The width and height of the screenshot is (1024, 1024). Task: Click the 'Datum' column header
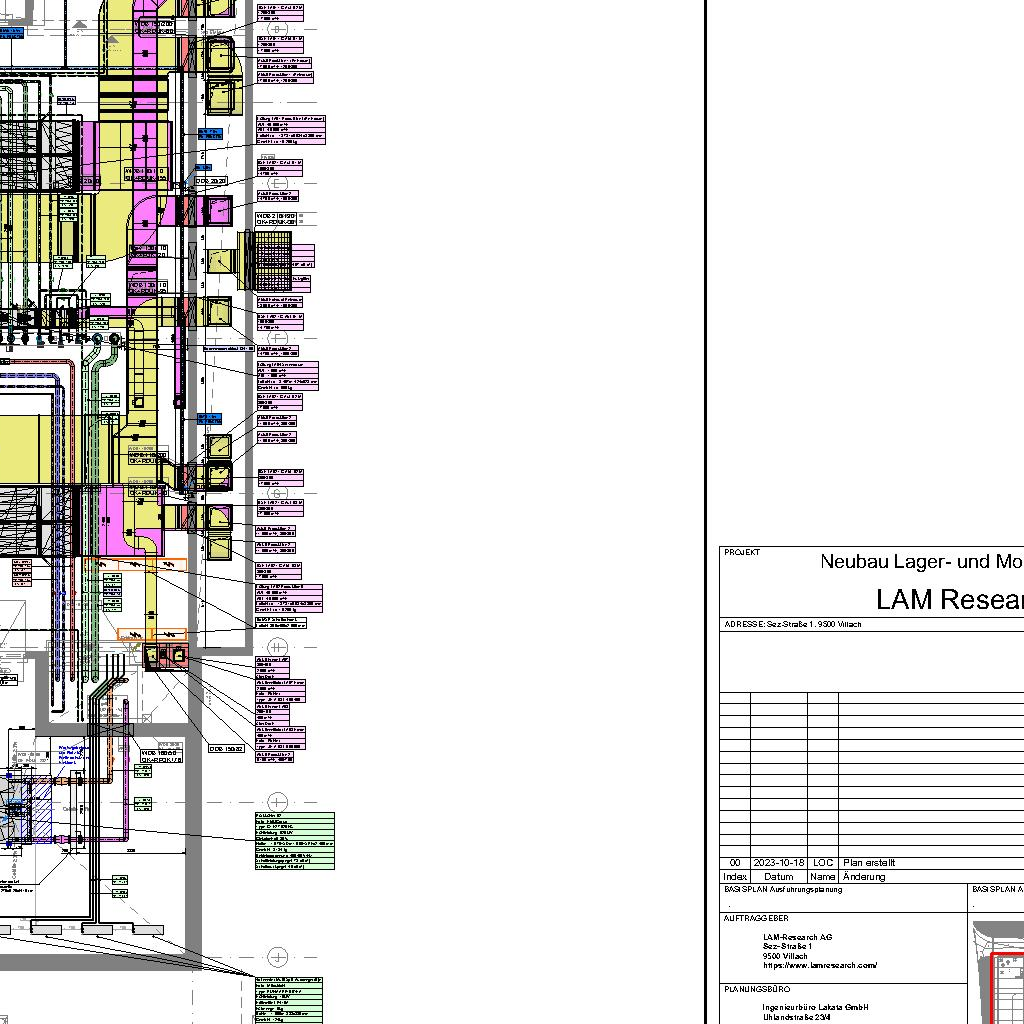click(778, 876)
